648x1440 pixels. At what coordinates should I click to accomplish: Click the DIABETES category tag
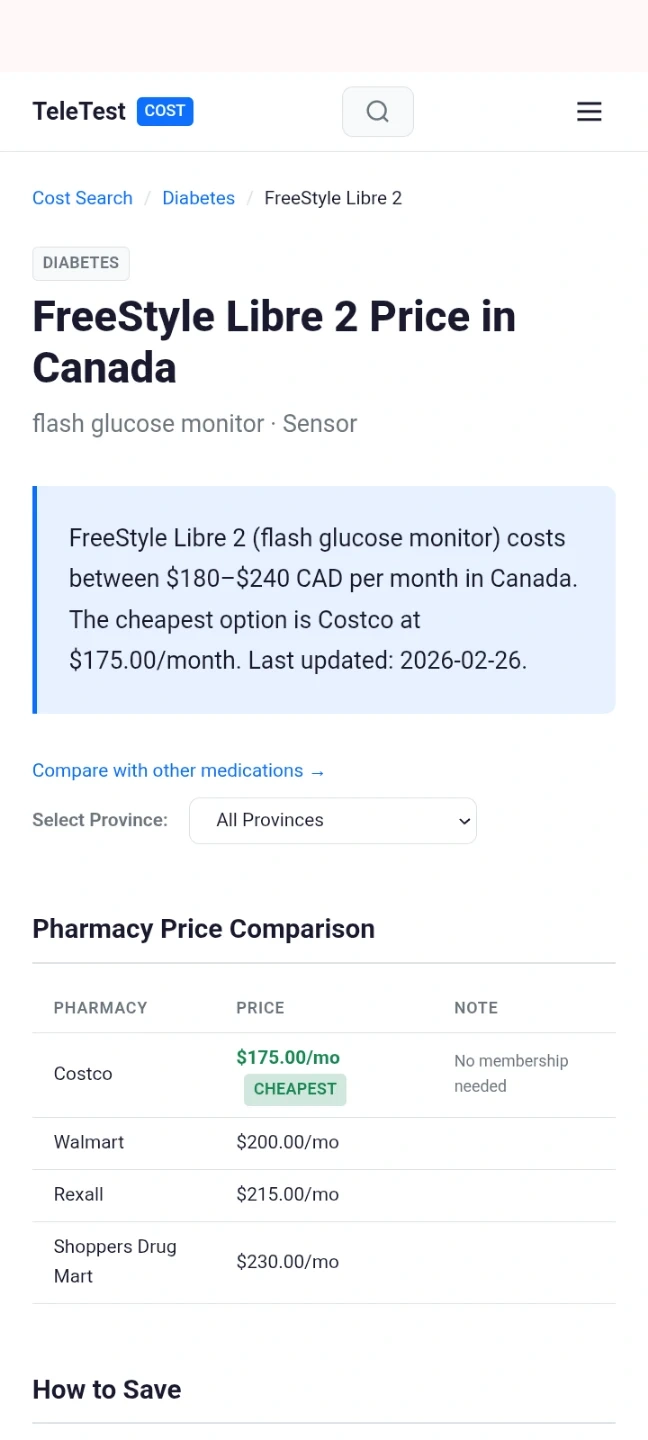pyautogui.click(x=81, y=263)
